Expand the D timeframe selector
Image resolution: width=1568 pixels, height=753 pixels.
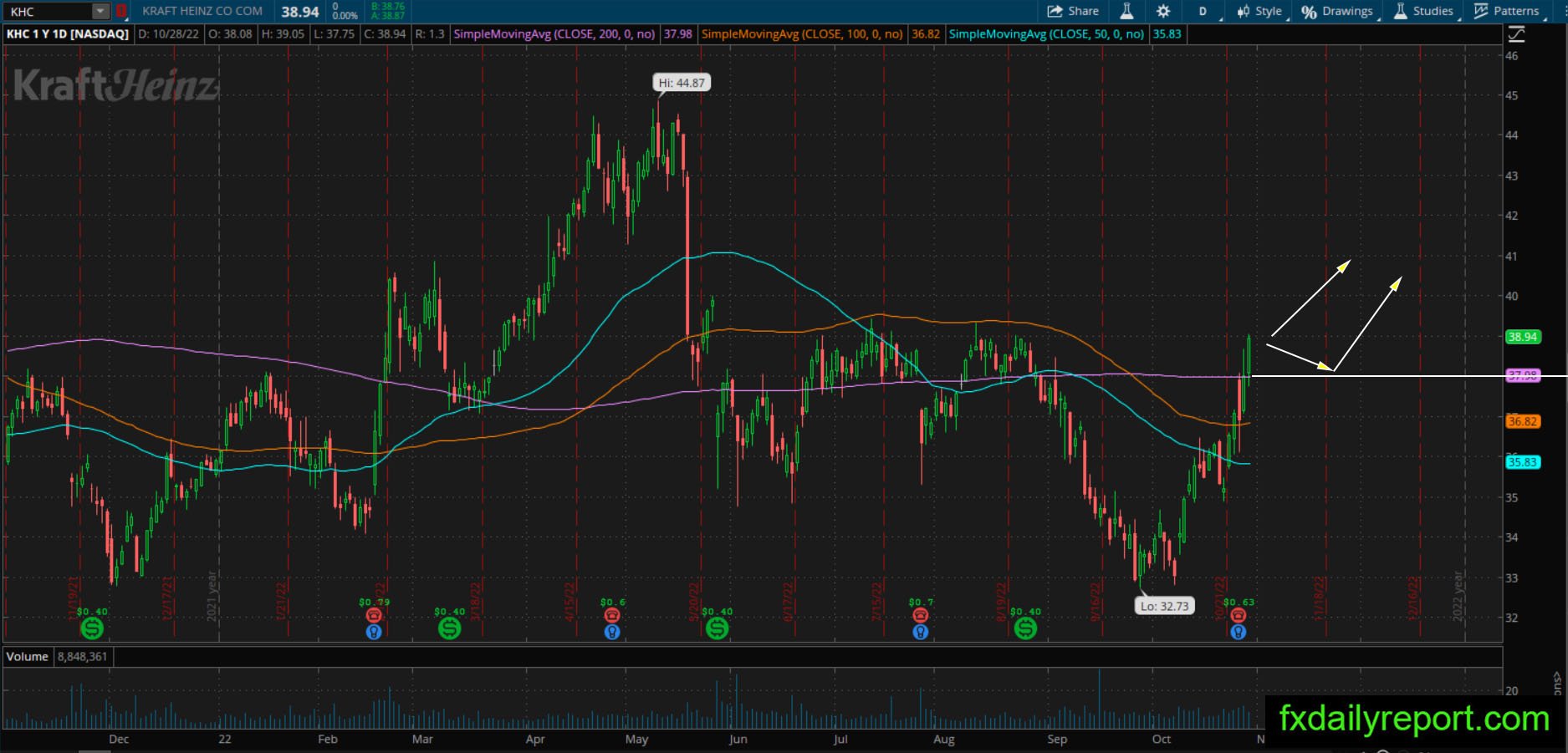pyautogui.click(x=1205, y=11)
